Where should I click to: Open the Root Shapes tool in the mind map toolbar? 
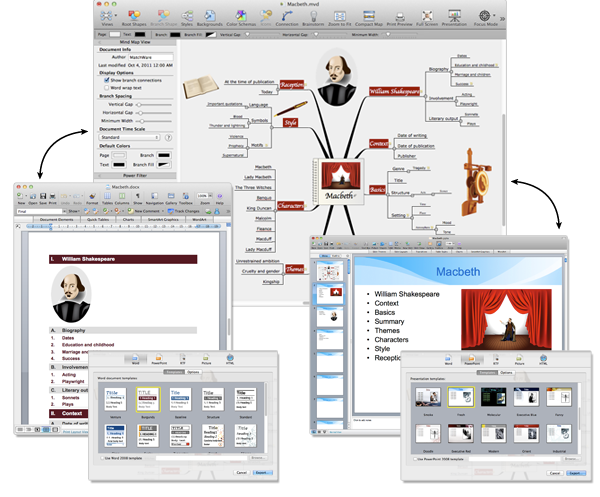(x=134, y=16)
